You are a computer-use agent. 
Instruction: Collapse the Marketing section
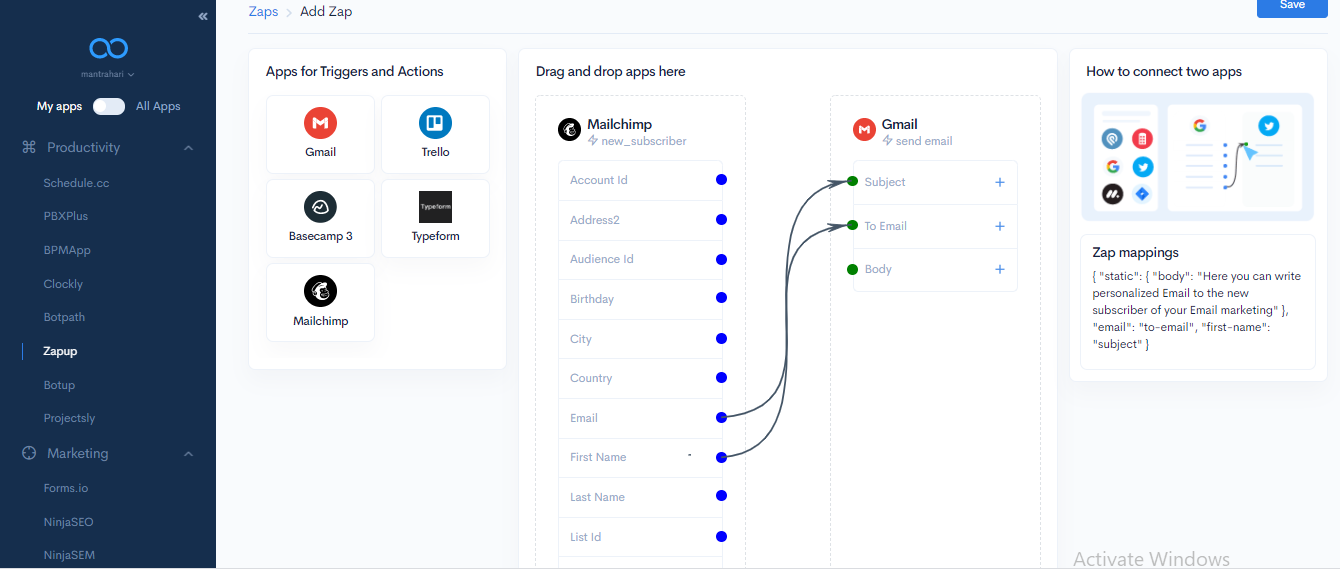(188, 454)
